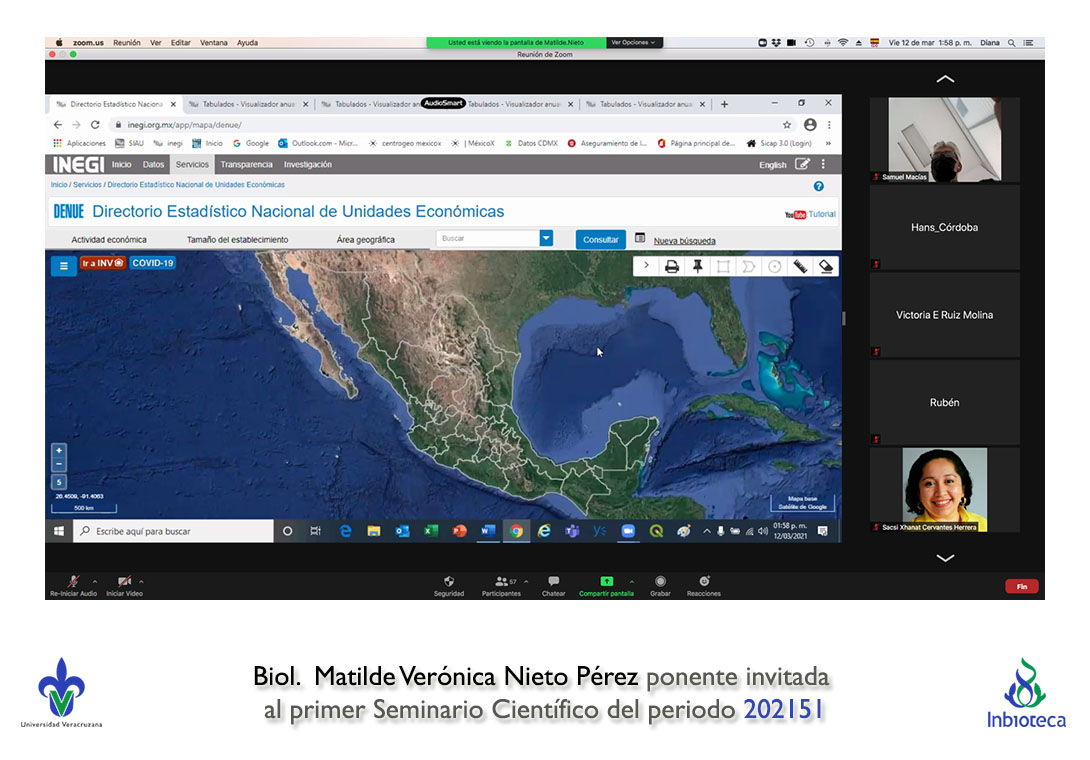Select the pin marker tool on map
The image size is (1090, 760).
(x=698, y=266)
